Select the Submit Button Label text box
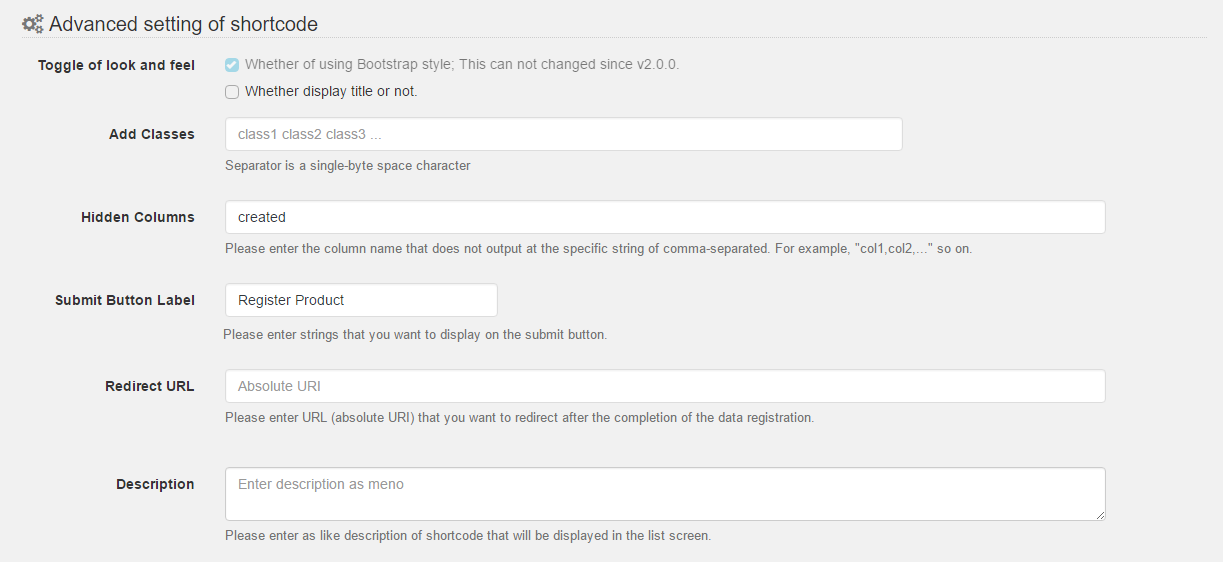The width and height of the screenshot is (1223, 562). pos(361,300)
